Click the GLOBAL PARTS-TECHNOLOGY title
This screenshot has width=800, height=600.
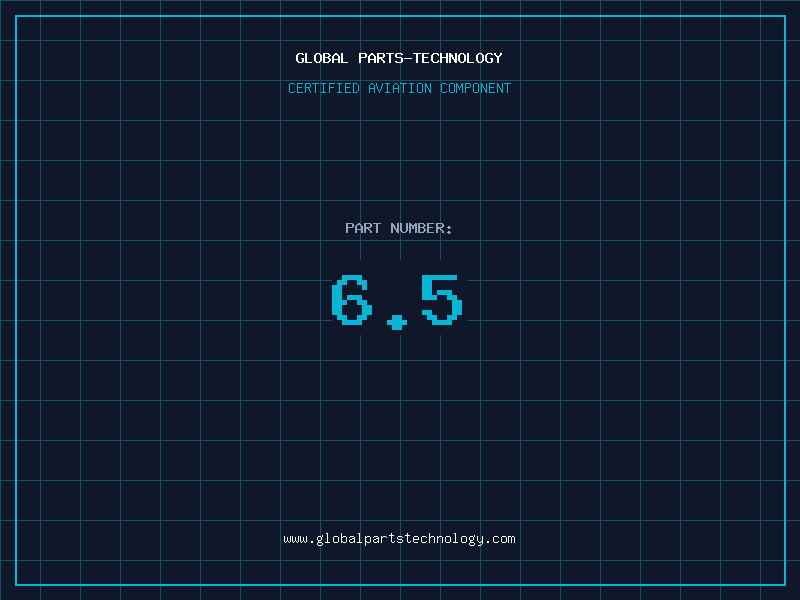(x=399, y=58)
